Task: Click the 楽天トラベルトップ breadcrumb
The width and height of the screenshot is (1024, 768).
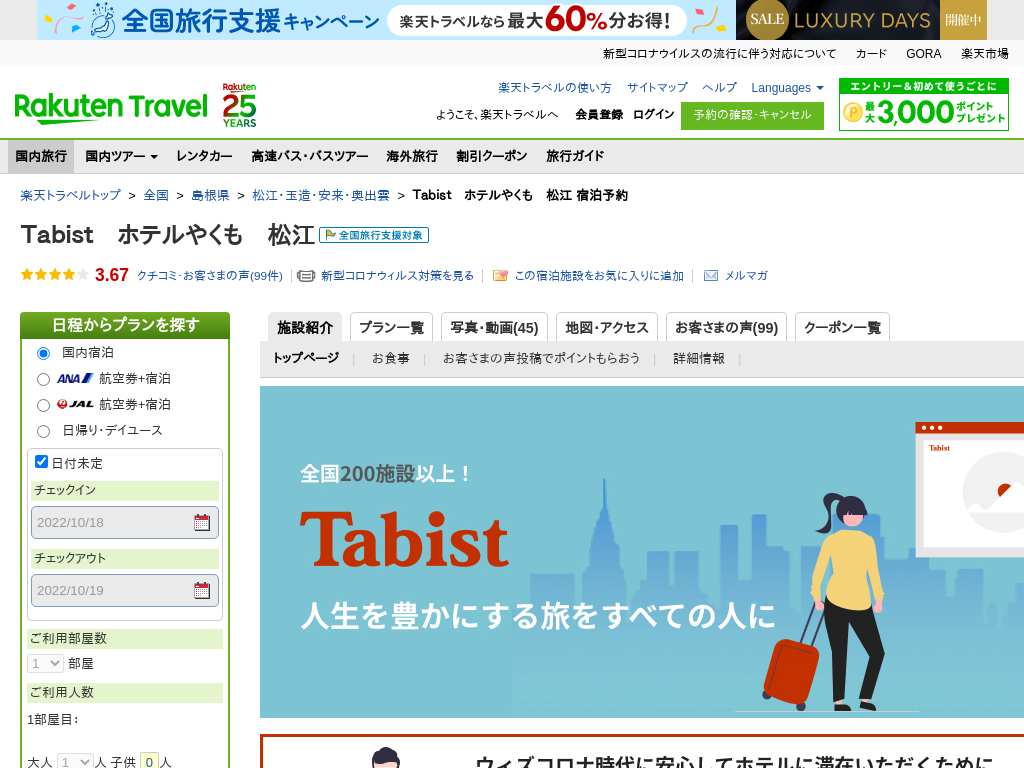Action: (71, 195)
